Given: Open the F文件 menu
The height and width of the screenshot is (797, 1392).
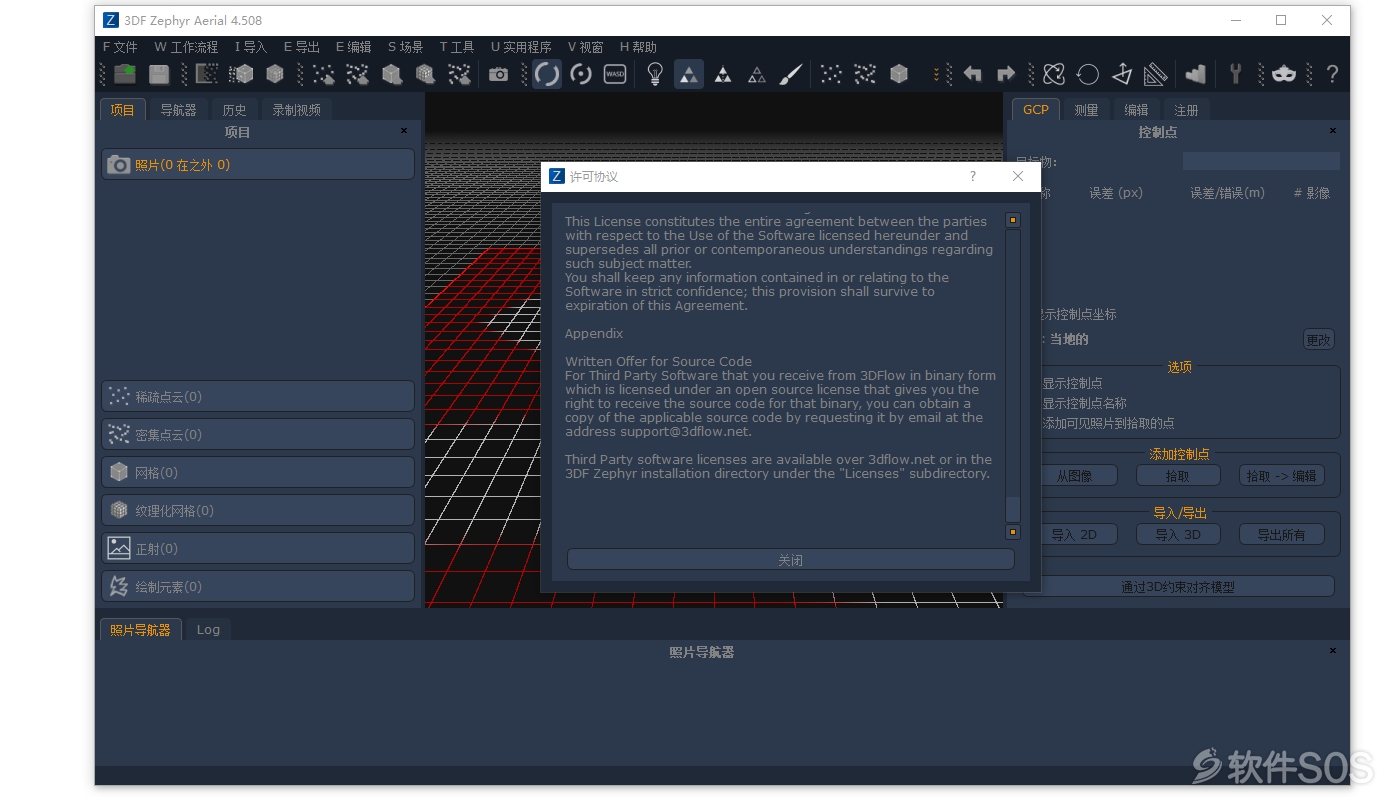Looking at the screenshot, I should coord(120,47).
